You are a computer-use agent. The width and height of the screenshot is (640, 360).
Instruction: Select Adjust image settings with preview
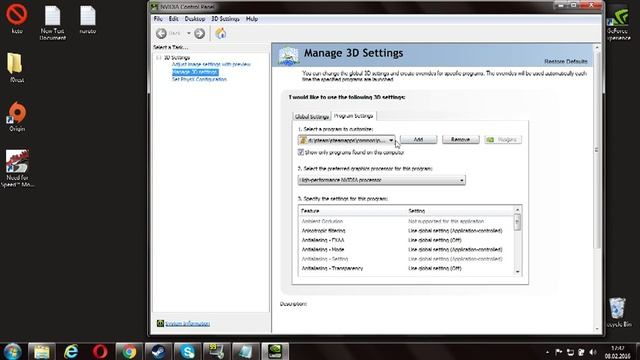(x=211, y=64)
